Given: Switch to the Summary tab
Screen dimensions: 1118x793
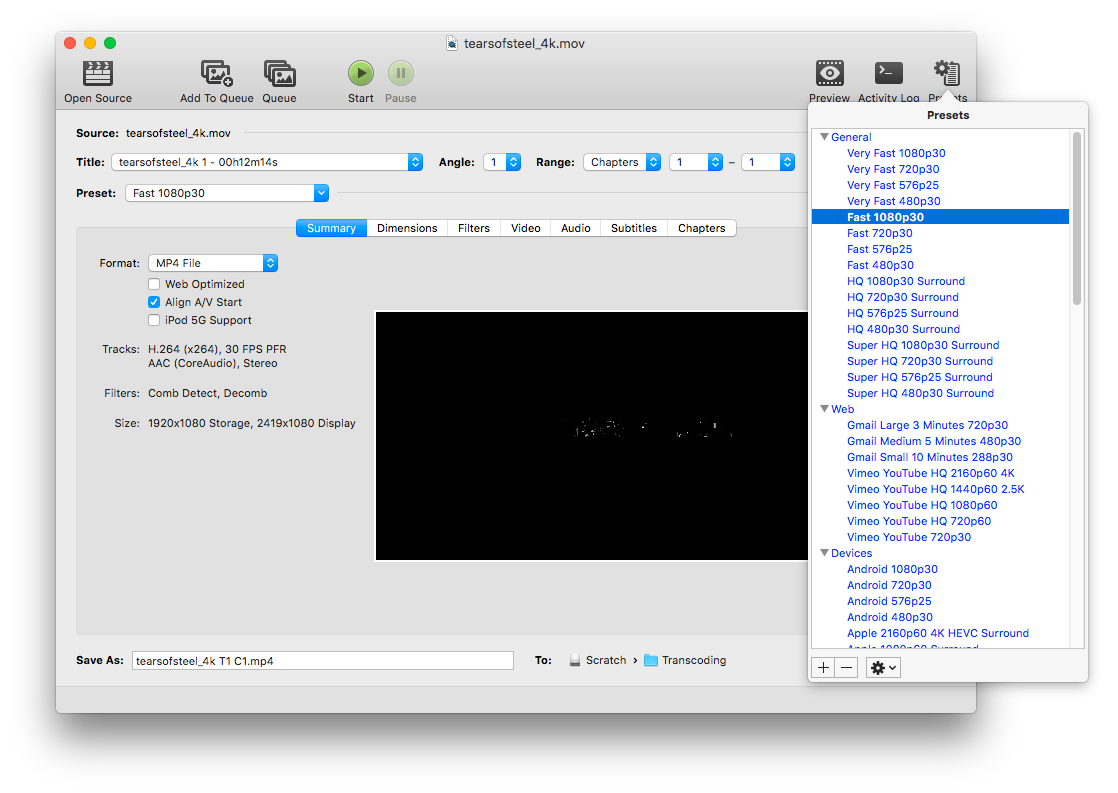Looking at the screenshot, I should [x=332, y=228].
